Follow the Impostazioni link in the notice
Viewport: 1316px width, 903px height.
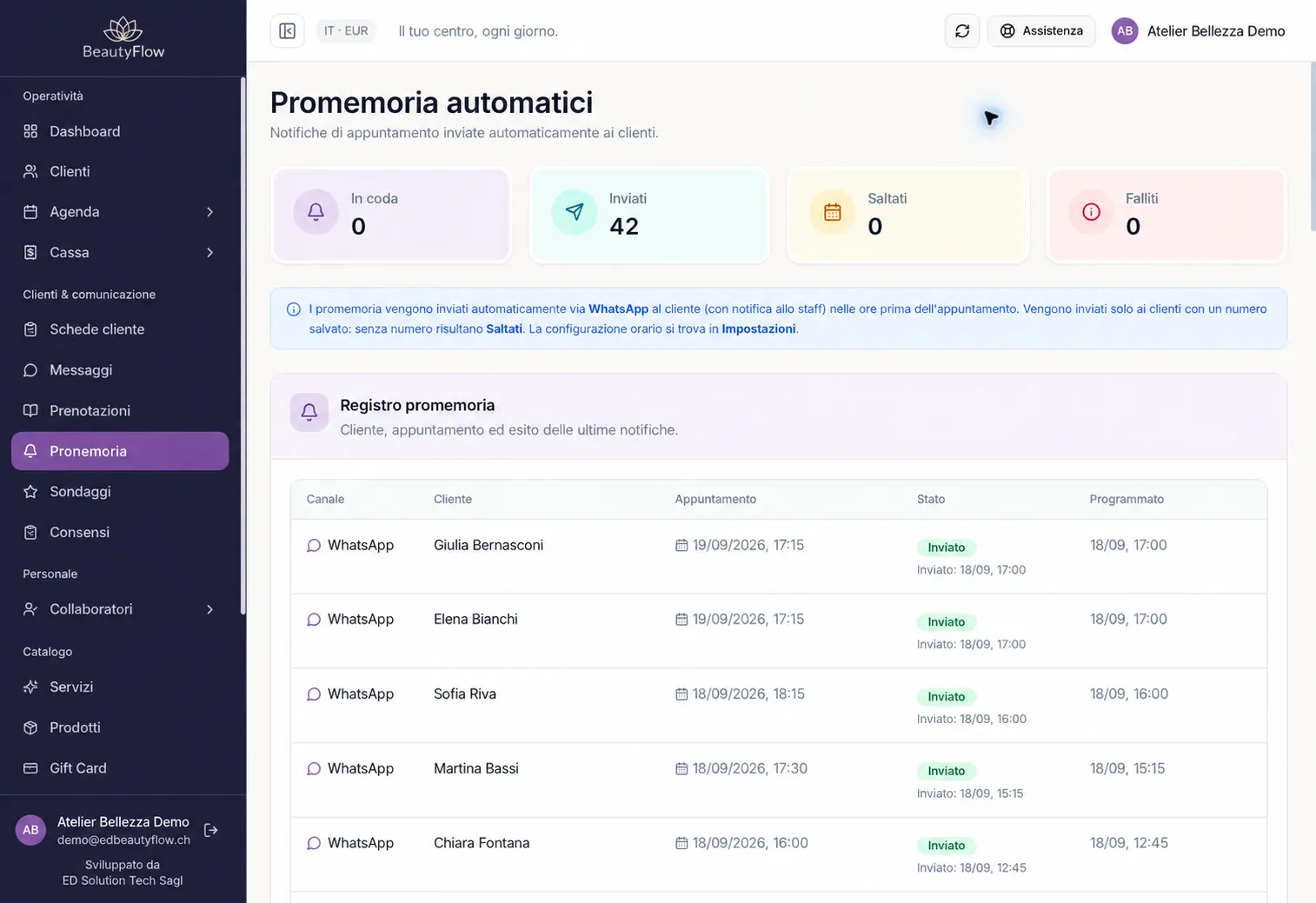point(758,329)
